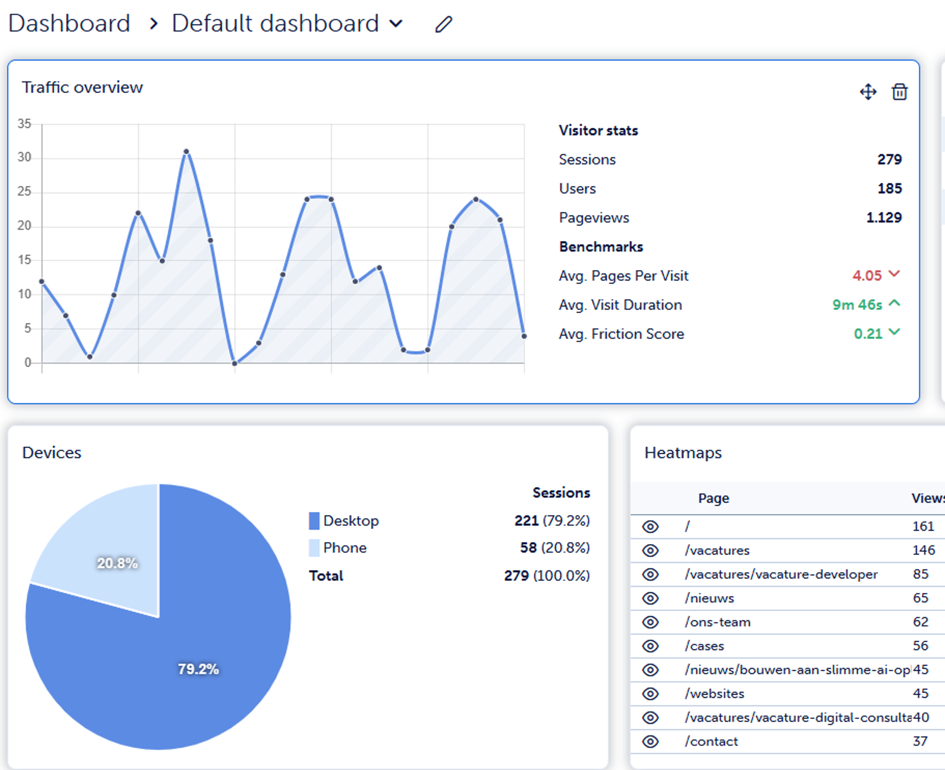Click the Heatmaps widget title
The width and height of the screenshot is (945, 770).
coord(683,452)
